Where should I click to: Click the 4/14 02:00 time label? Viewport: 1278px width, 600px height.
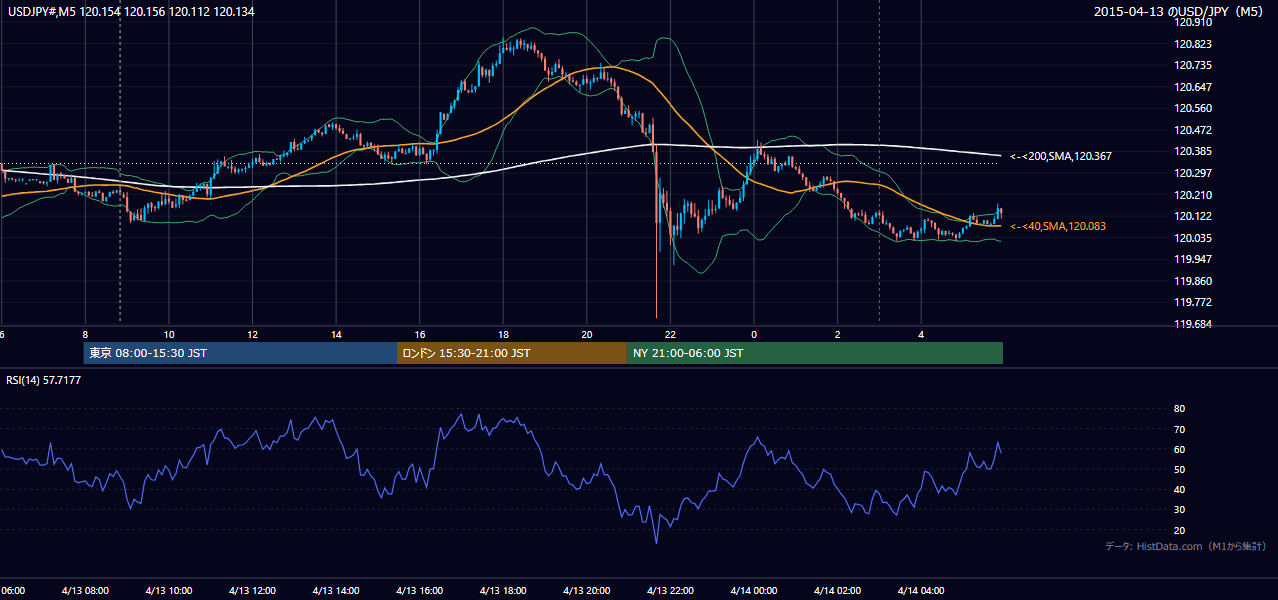click(837, 591)
